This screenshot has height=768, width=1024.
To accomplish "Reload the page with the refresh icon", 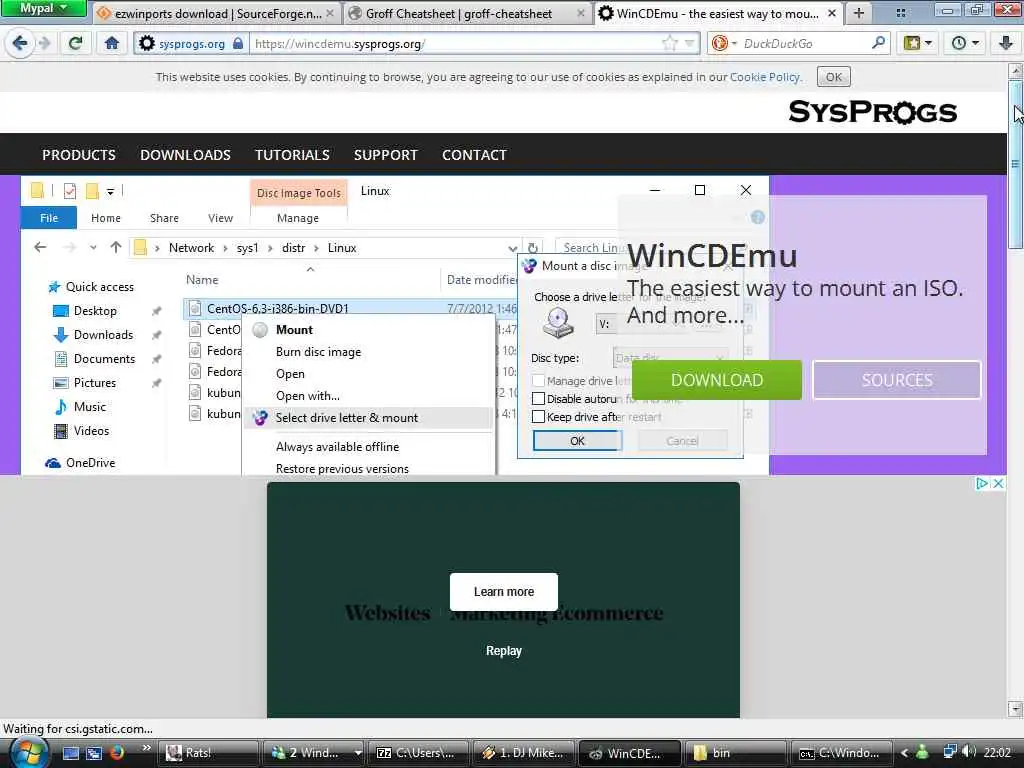I will pyautogui.click(x=76, y=44).
